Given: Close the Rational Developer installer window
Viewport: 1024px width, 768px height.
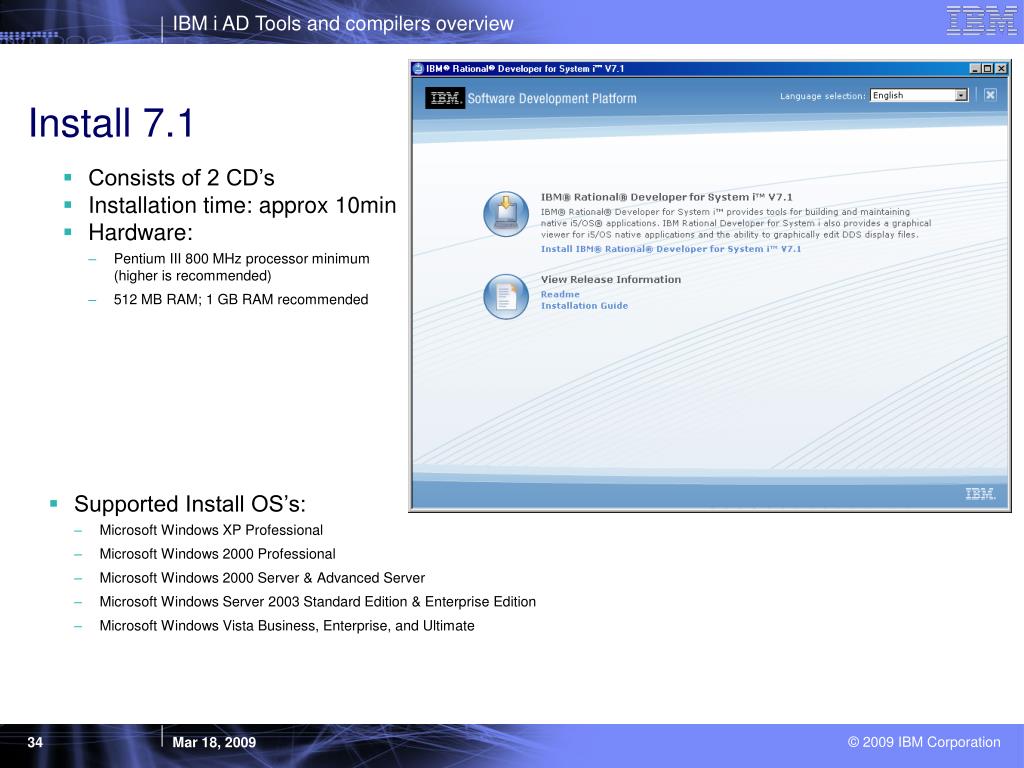Looking at the screenshot, I should click(1000, 69).
